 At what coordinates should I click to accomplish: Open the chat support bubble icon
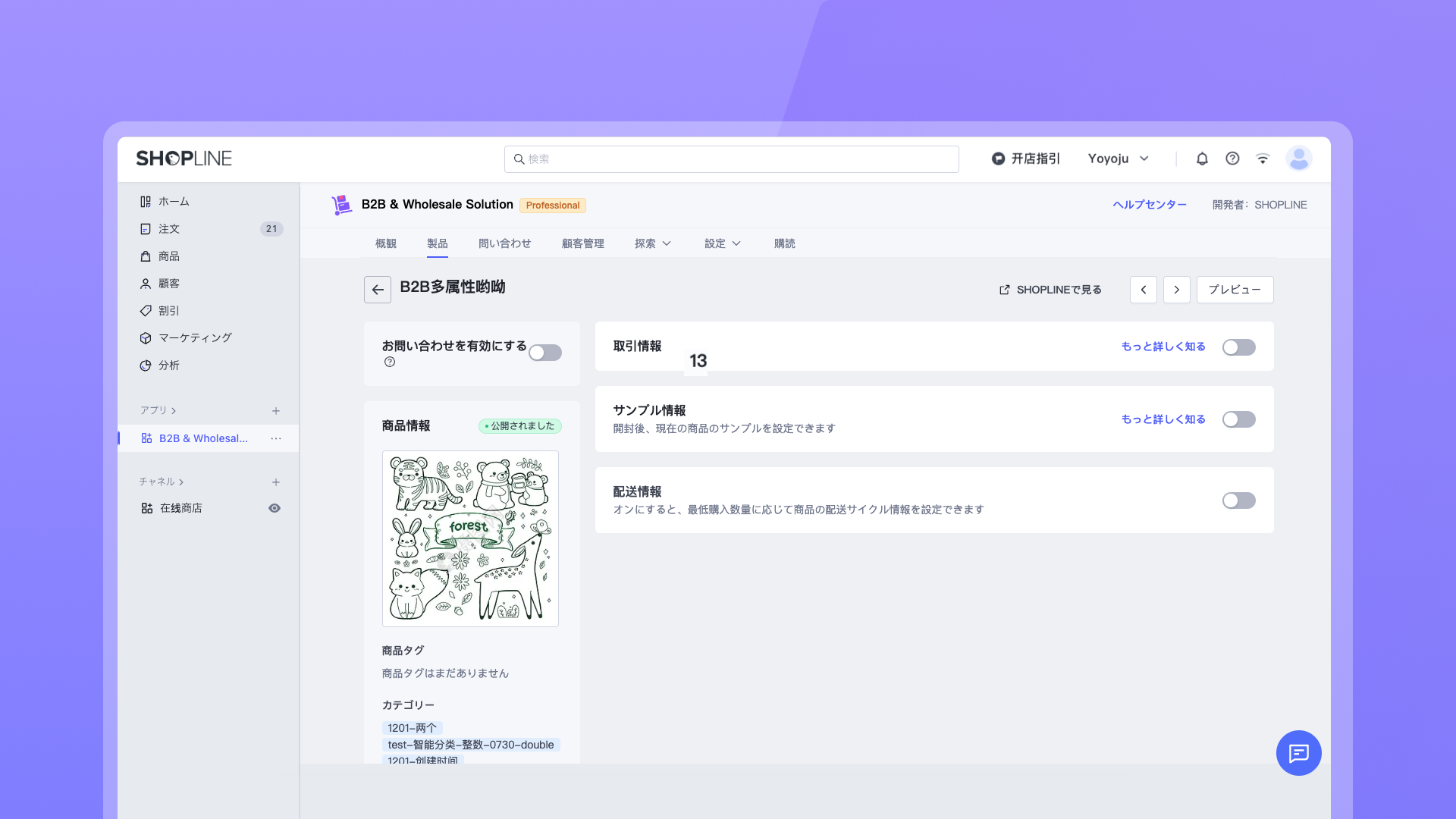pos(1298,753)
